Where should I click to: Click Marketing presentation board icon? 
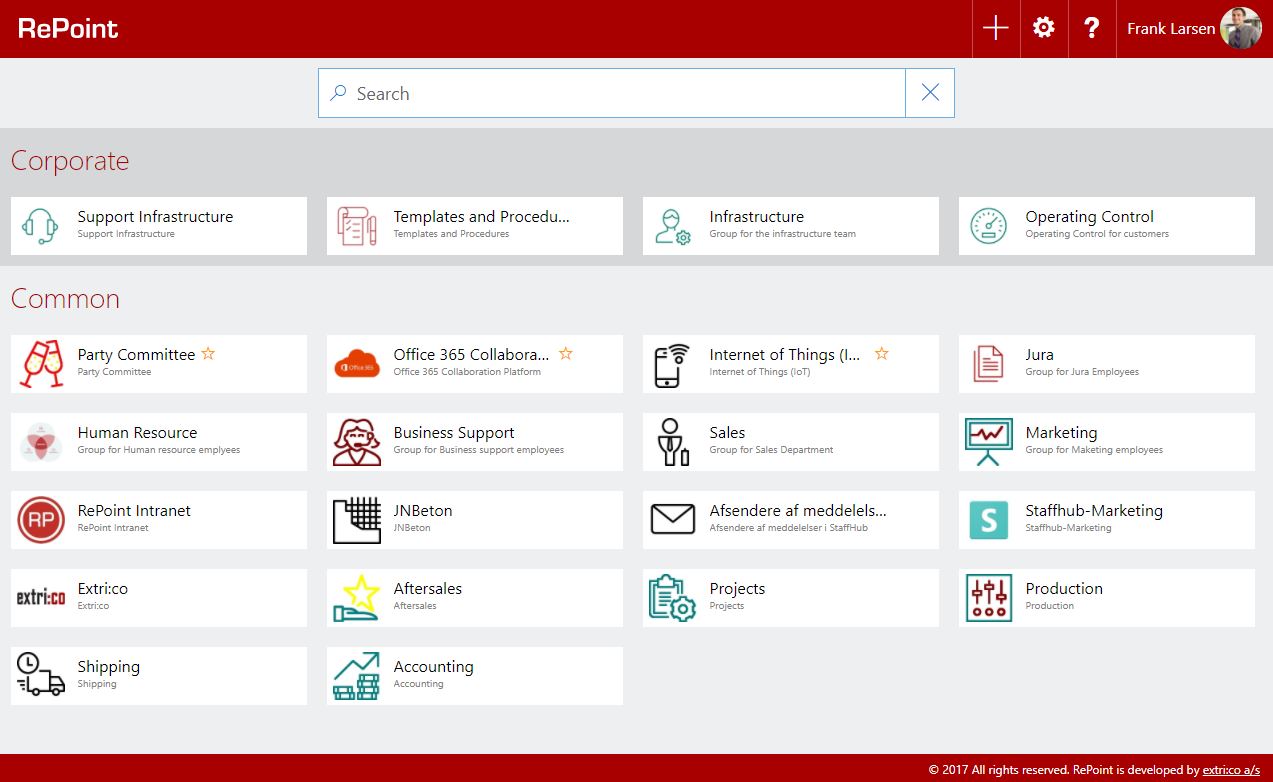(989, 442)
